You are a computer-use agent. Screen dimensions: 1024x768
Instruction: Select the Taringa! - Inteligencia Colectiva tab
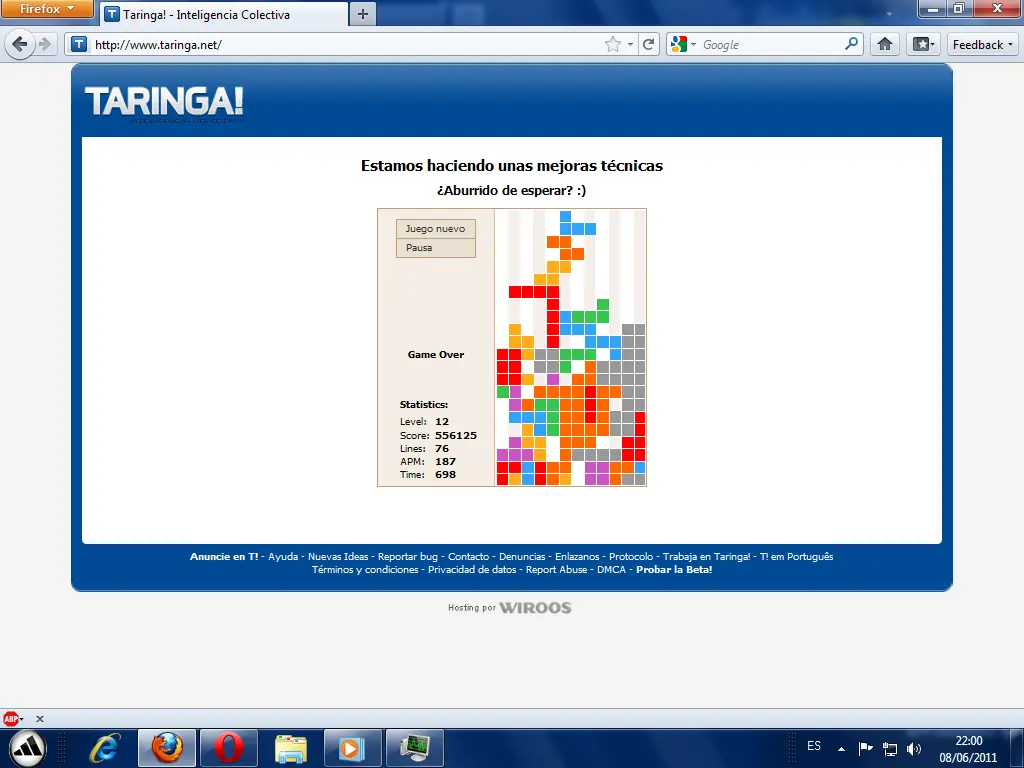[225, 14]
